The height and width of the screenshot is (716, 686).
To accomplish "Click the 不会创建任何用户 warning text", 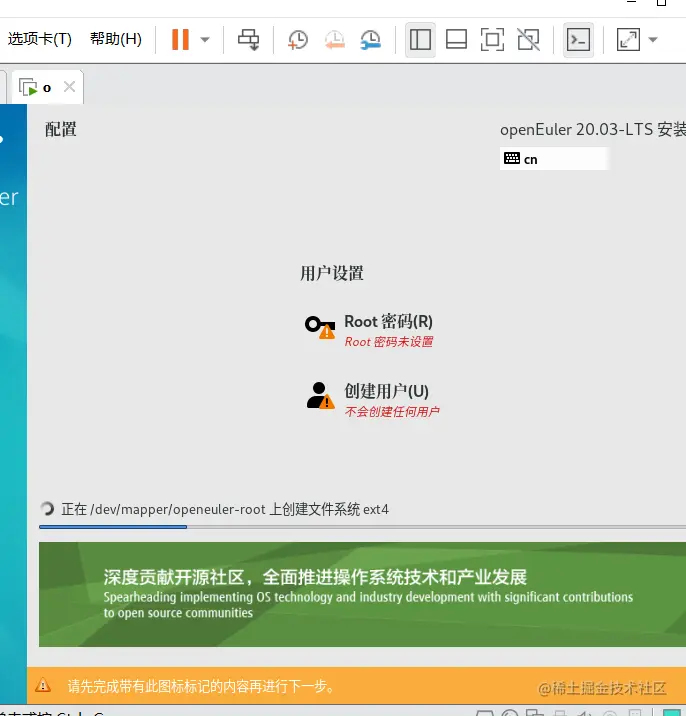I will (392, 412).
